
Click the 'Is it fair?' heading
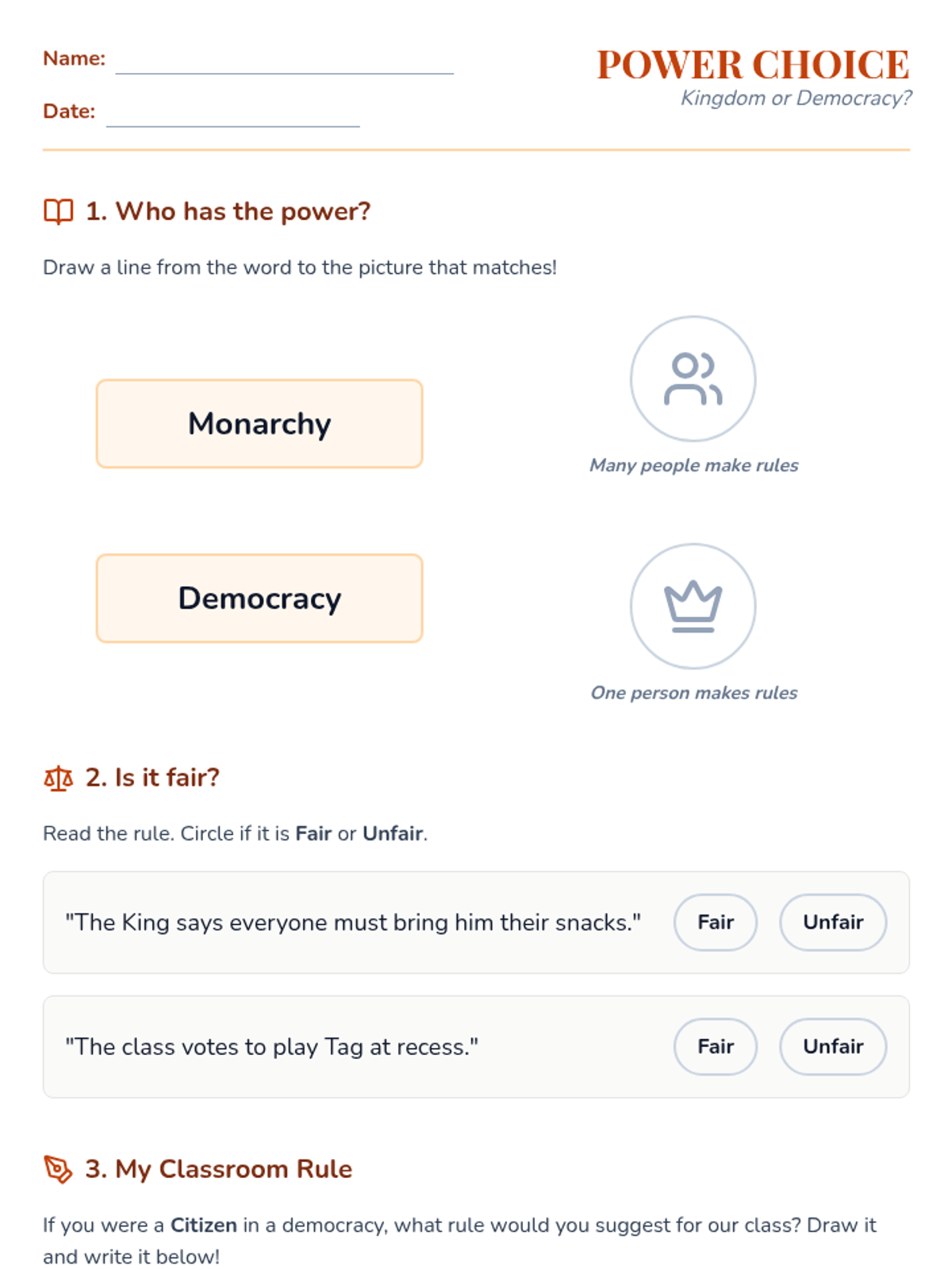[x=152, y=778]
